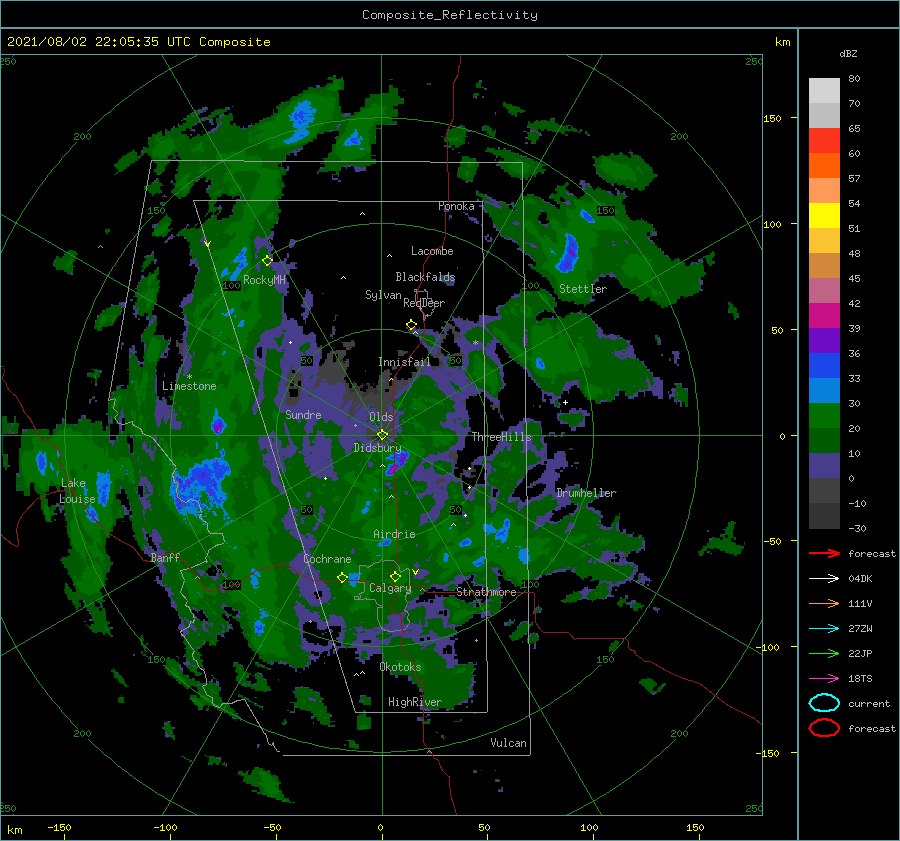900x841 pixels.
Task: Click the Calgary city label
Action: (390, 588)
